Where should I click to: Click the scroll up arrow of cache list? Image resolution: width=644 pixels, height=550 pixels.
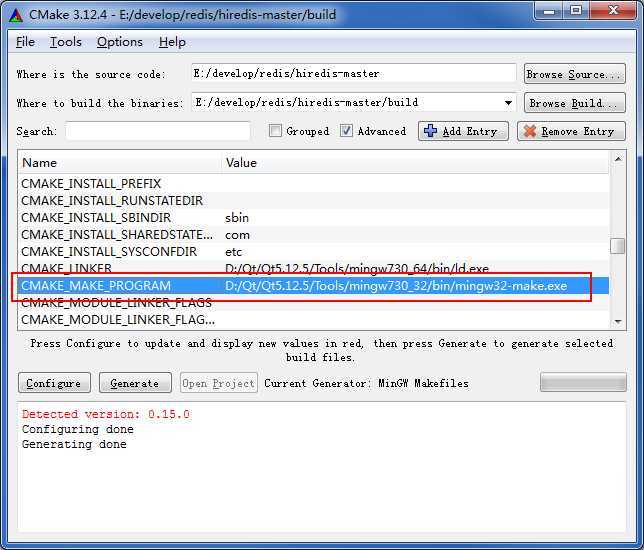coord(618,159)
